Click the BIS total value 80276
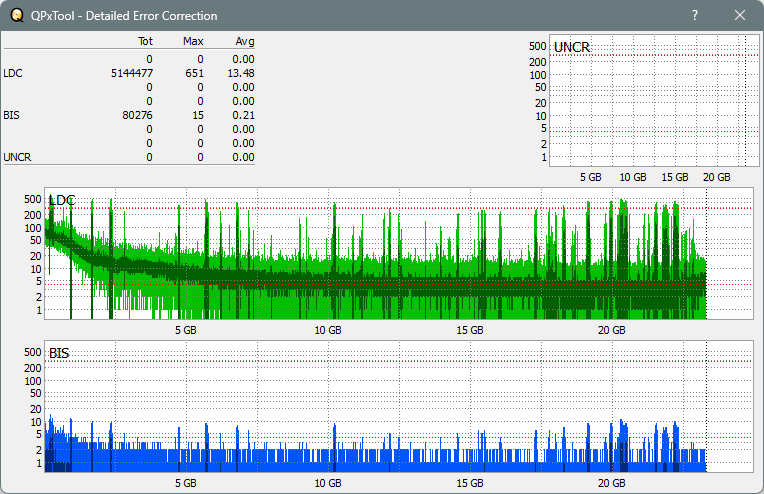Image resolution: width=764 pixels, height=494 pixels. point(137,115)
